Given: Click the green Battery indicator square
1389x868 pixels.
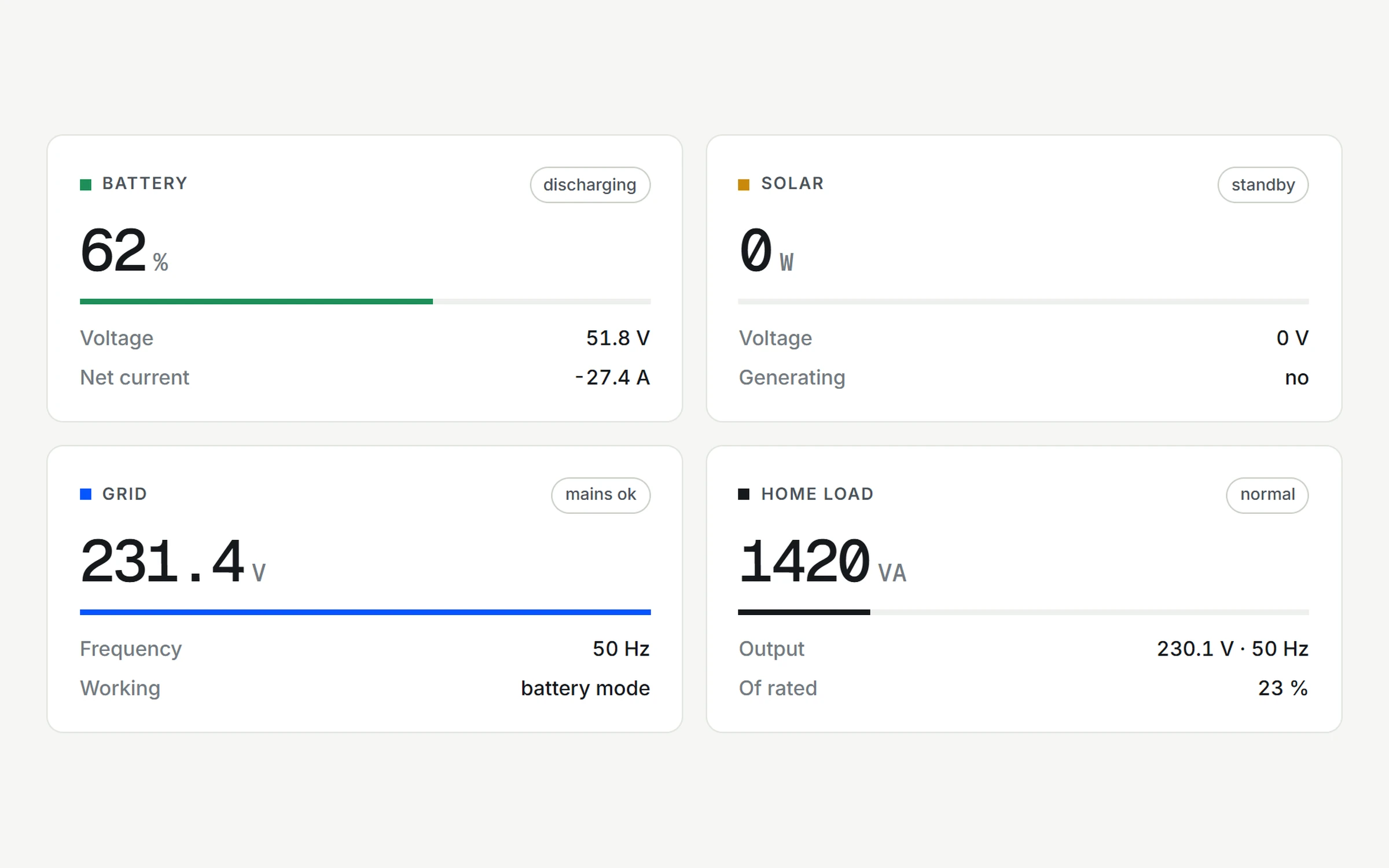Looking at the screenshot, I should click(x=86, y=185).
